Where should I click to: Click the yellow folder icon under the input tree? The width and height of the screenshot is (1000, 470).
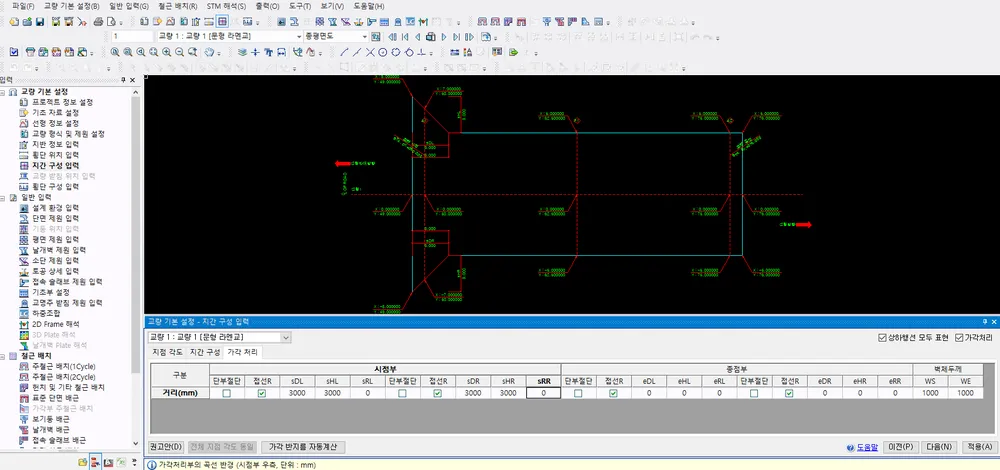click(x=82, y=461)
